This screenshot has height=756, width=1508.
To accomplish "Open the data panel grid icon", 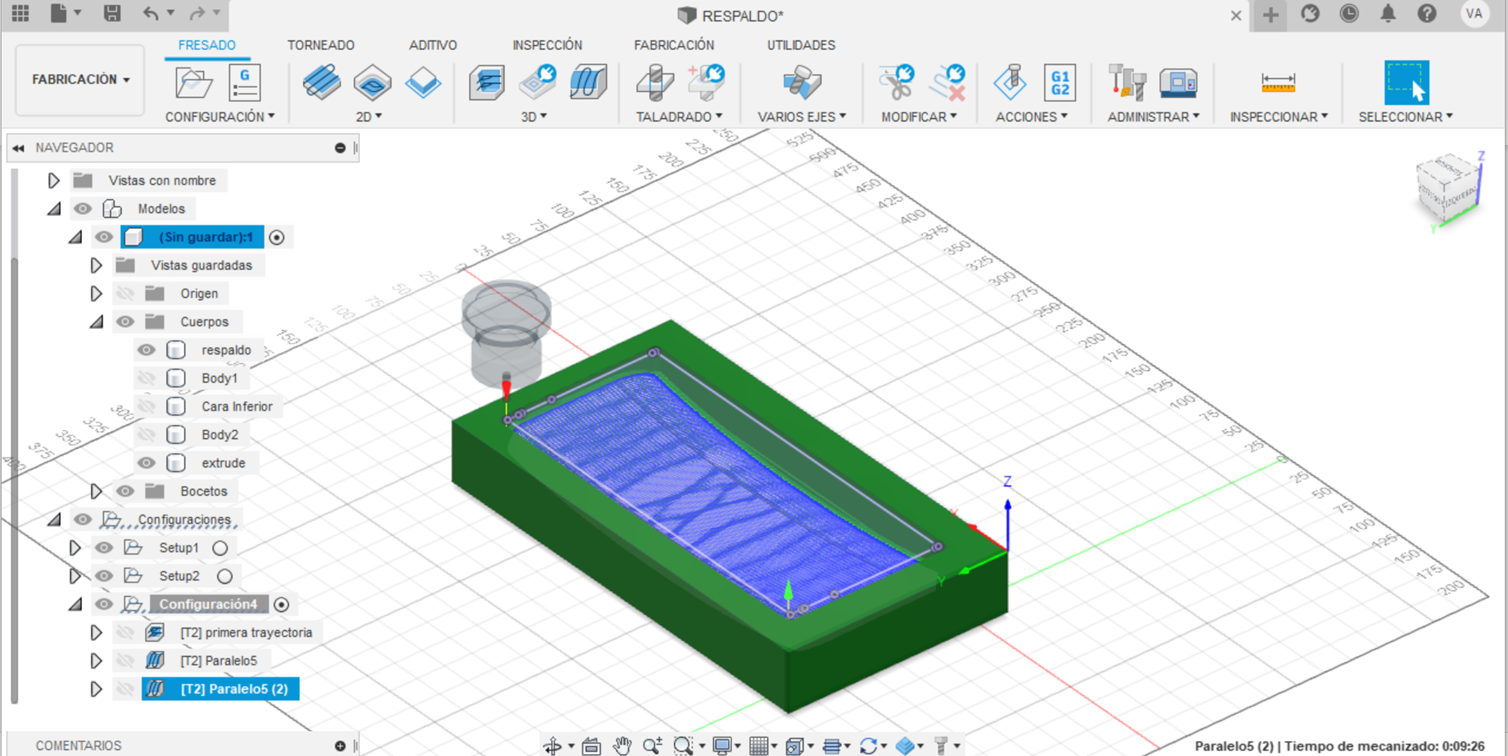I will tap(20, 14).
